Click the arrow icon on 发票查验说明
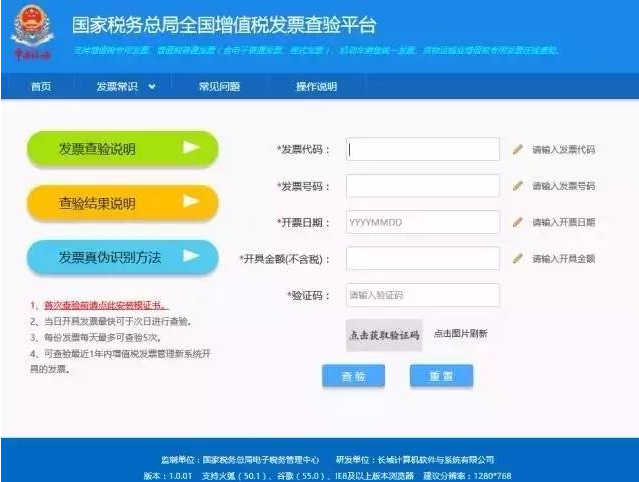 pos(191,147)
